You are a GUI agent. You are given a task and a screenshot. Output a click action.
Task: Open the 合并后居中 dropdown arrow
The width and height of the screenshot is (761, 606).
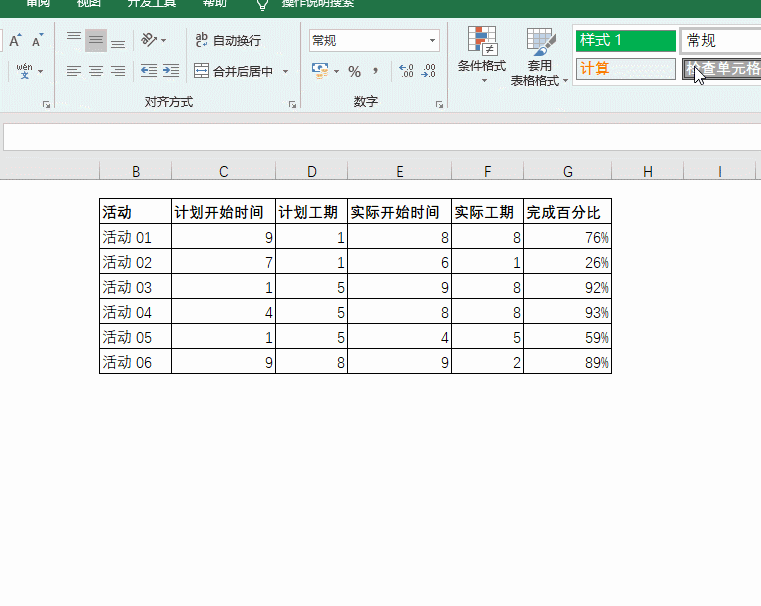point(285,71)
